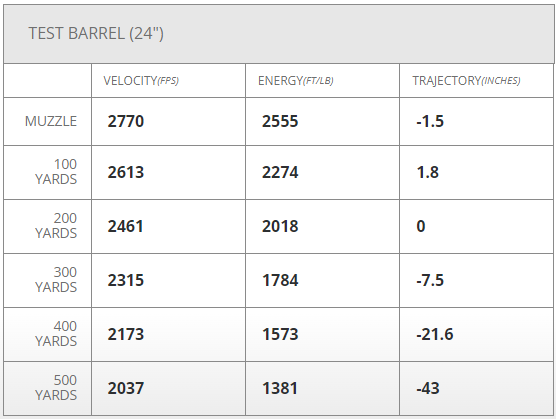Click the TEST BARREL (24") header
The width and height of the screenshot is (556, 419).
point(96,34)
